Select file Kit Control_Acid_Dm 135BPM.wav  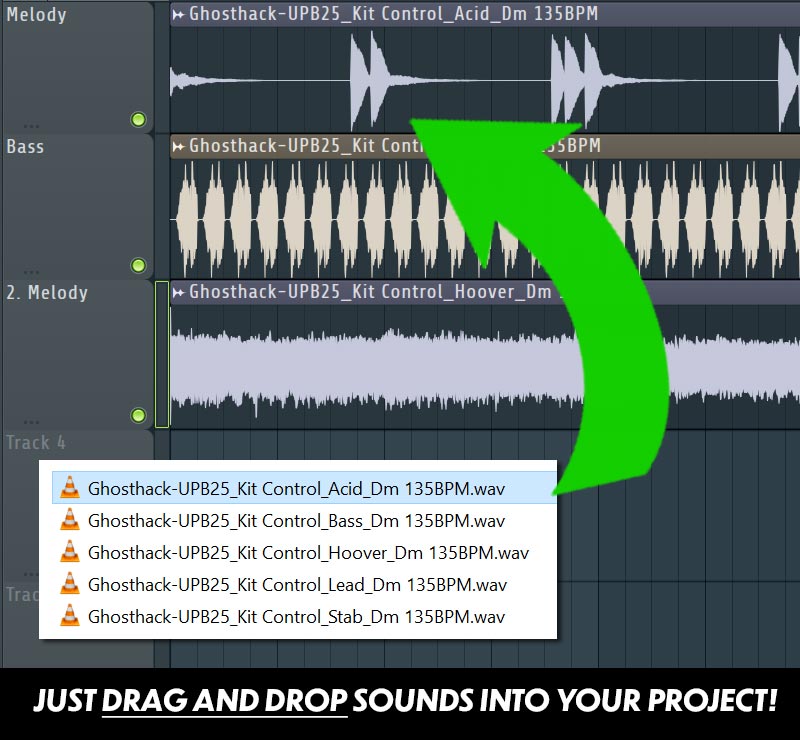(305, 488)
